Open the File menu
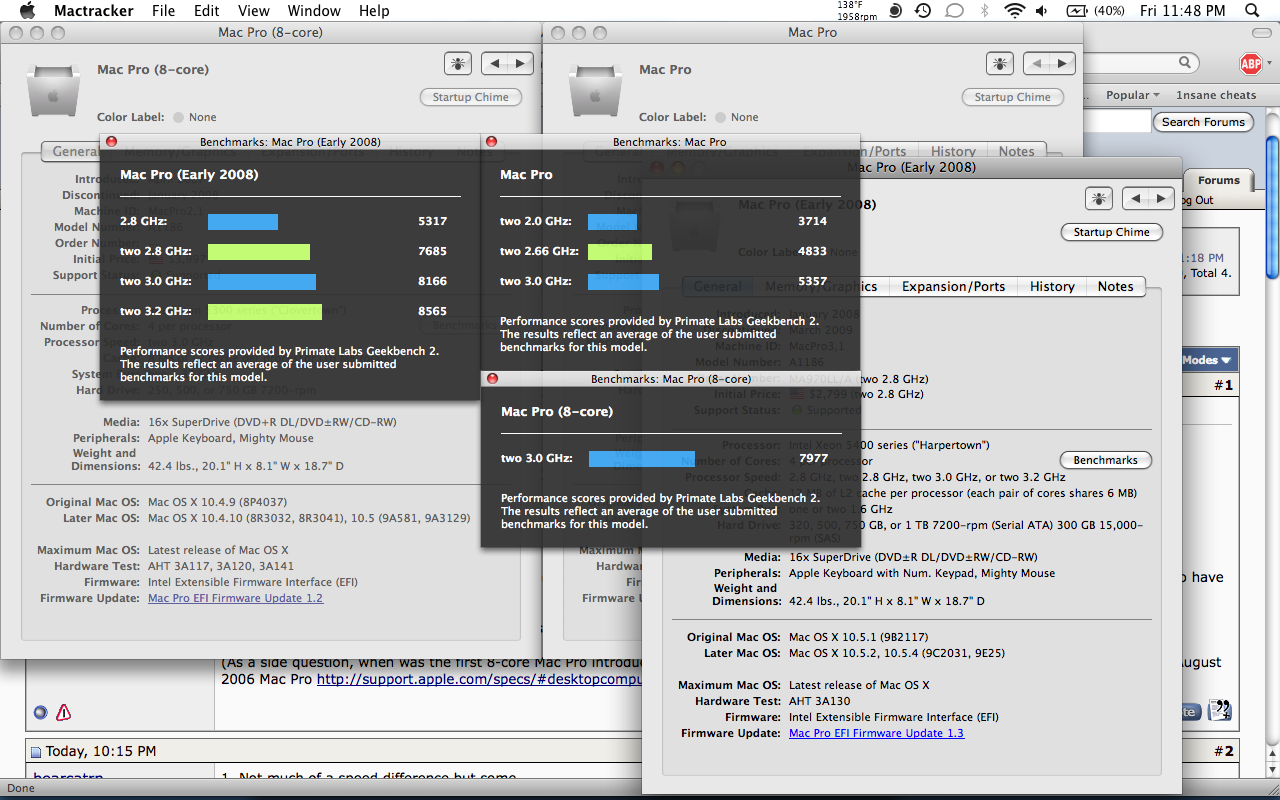This screenshot has width=1280, height=800. 163,10
